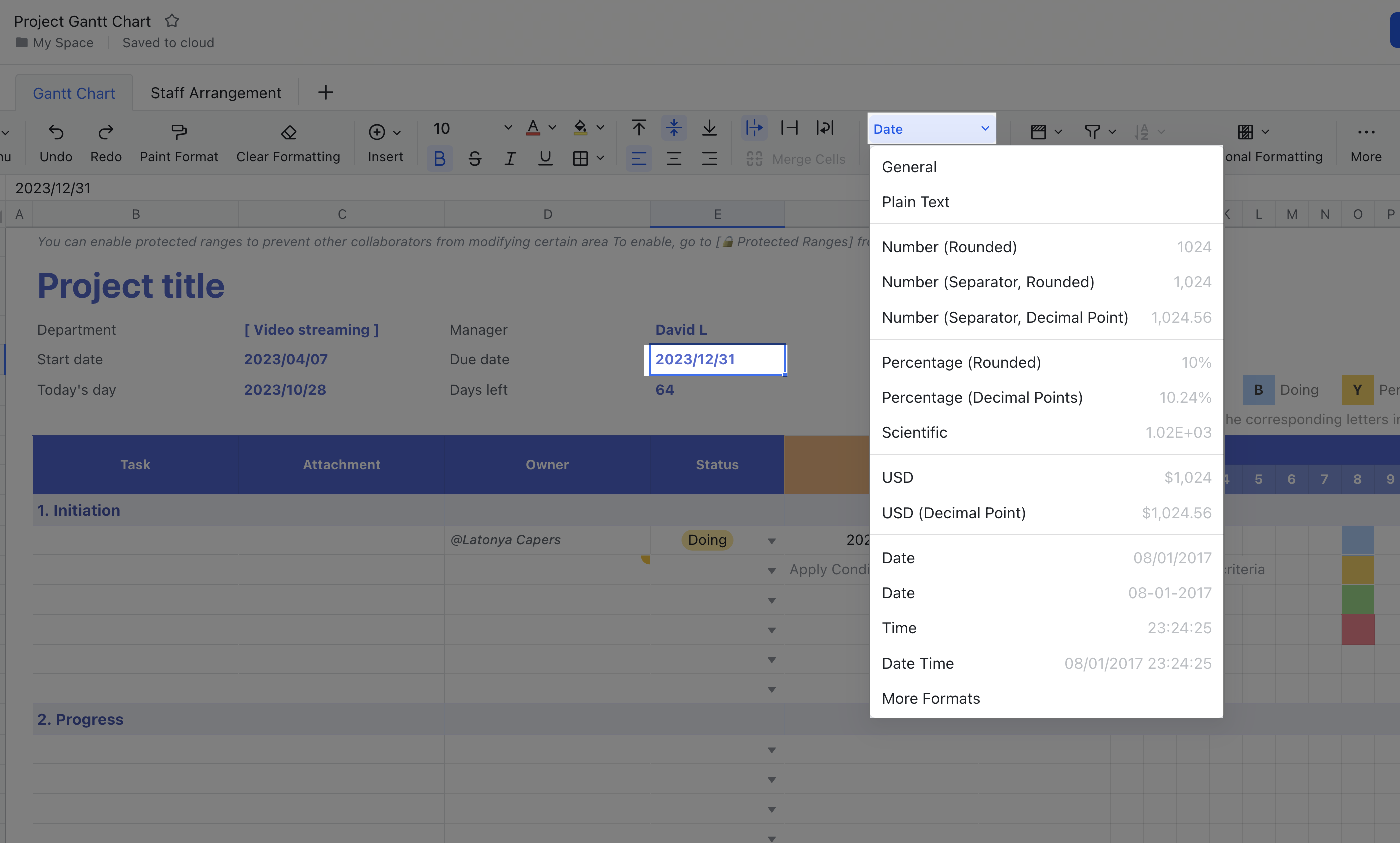Click the Undo arrow icon

click(55, 132)
